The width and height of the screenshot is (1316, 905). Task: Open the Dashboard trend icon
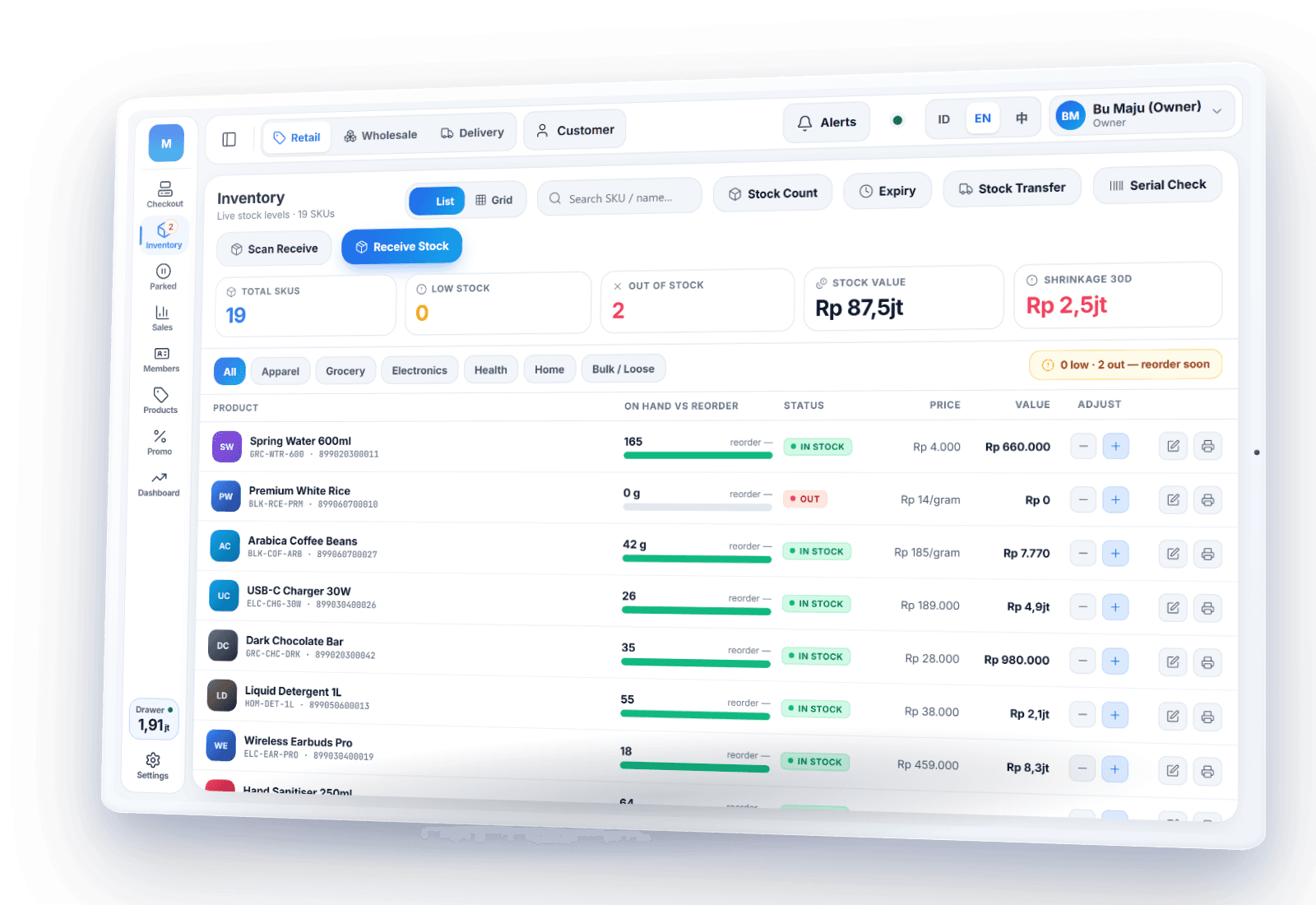159,484
